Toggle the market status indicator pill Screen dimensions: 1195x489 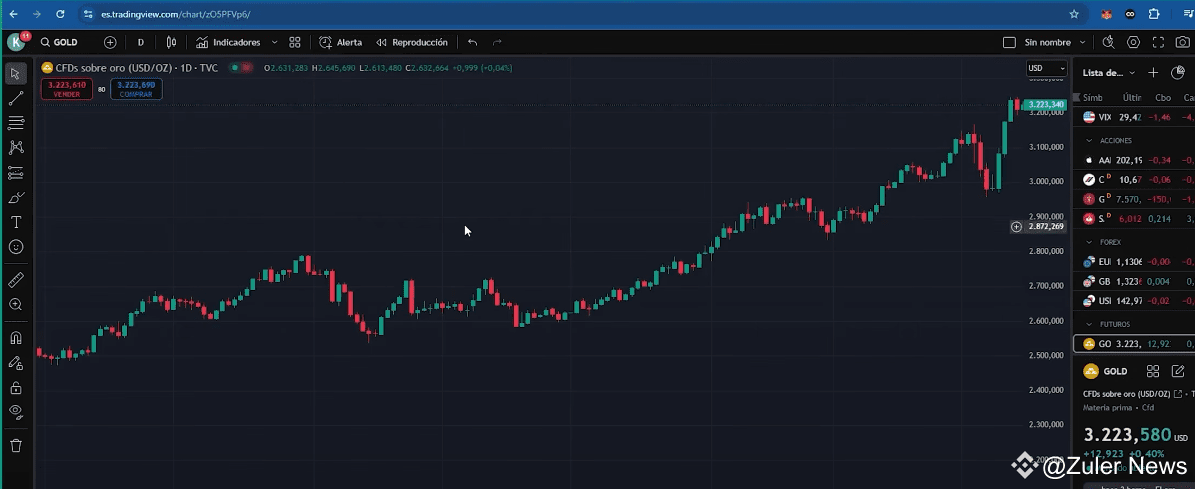242,68
